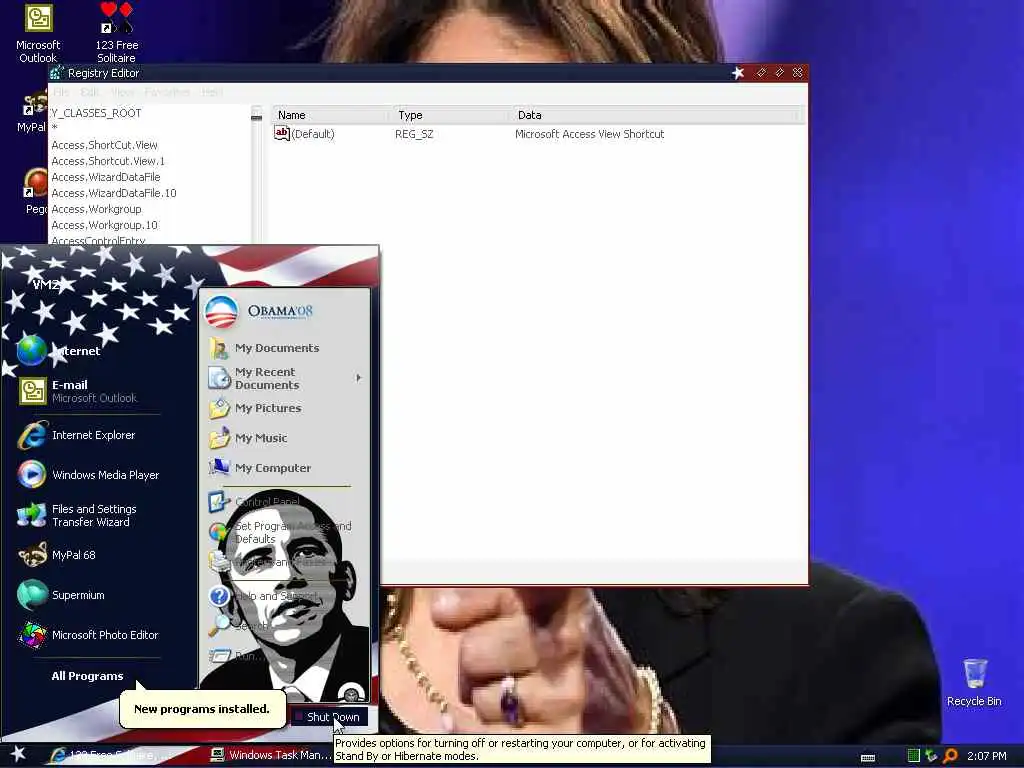
Task: Launch Windows Media Player from Start menu
Action: coord(90,475)
